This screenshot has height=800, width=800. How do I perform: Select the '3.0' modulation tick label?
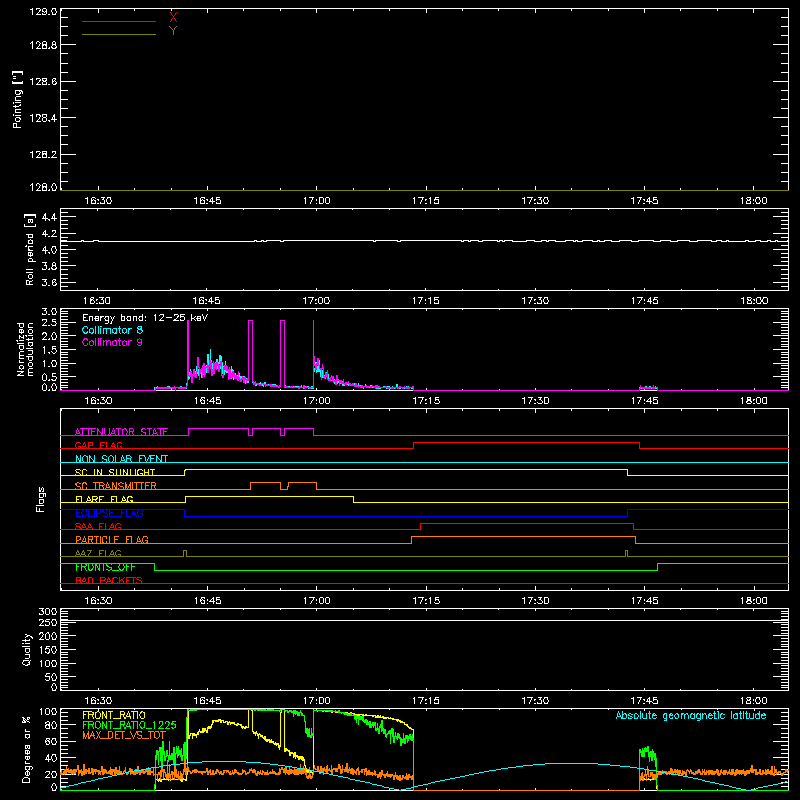[x=49, y=312]
